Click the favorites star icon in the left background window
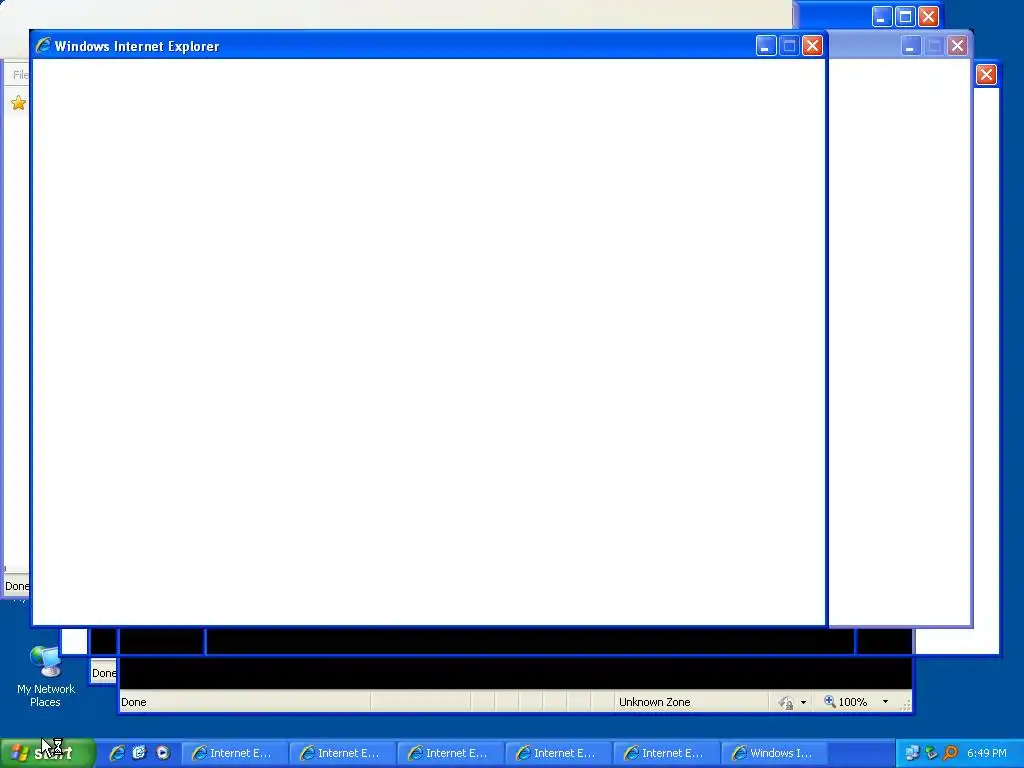This screenshot has width=1024, height=768. click(18, 103)
